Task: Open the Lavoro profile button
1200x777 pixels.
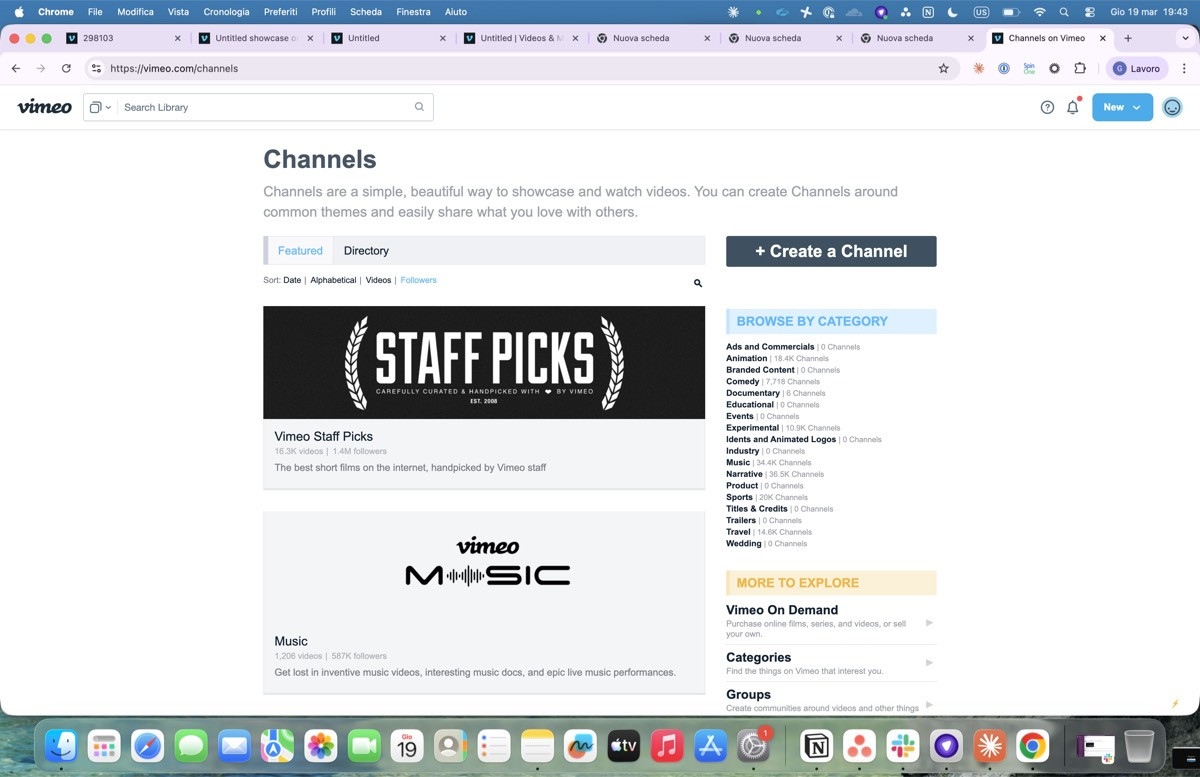Action: tap(1137, 68)
